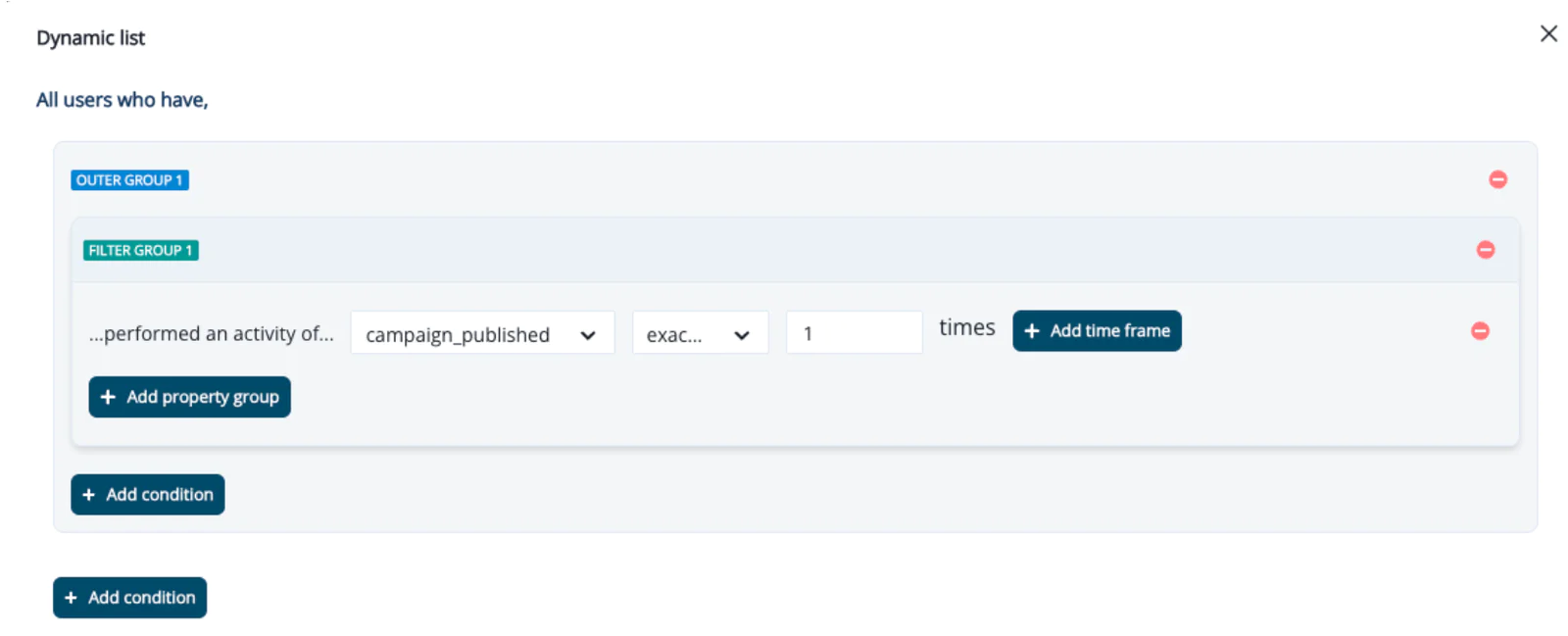
Task: Click the times count input field
Action: 854,332
